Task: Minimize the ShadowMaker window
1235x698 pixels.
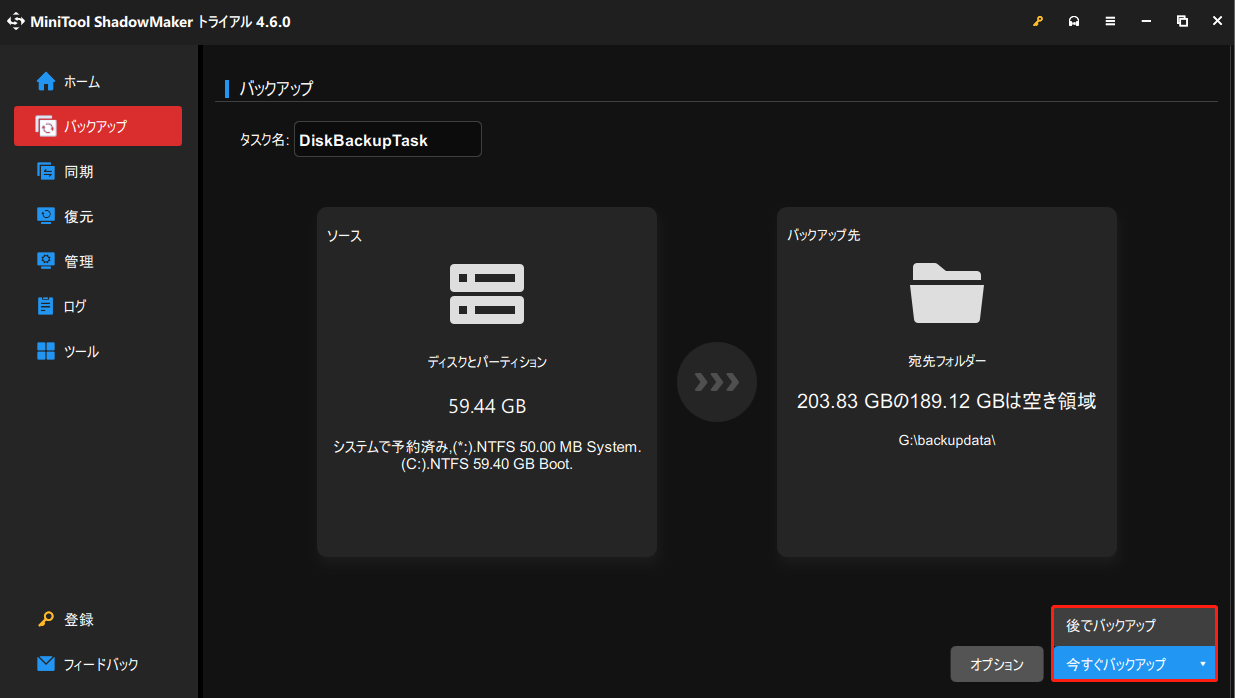Action: point(1146,22)
